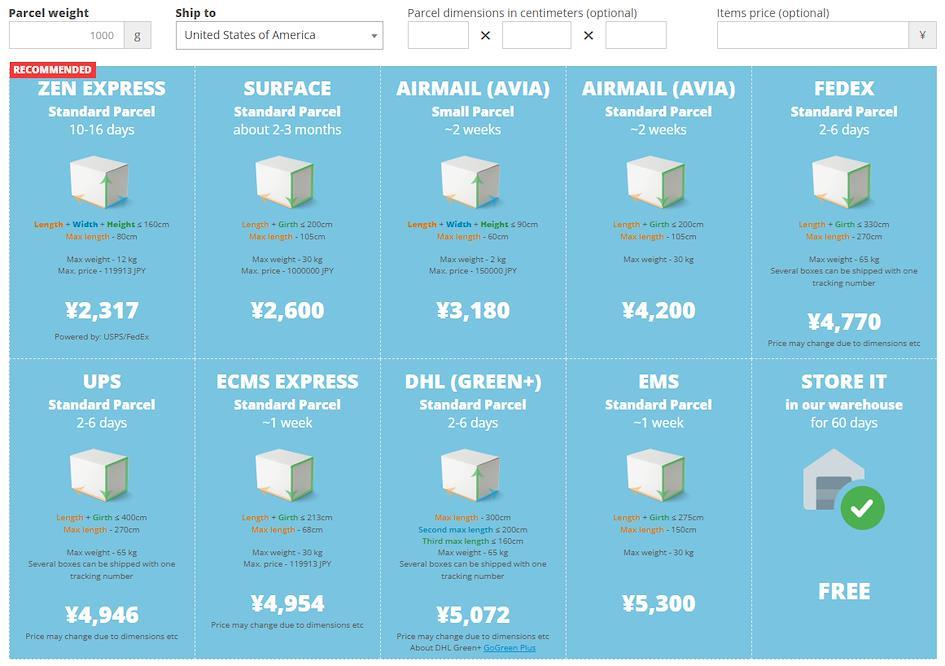Screen dimensions: 945x666
Task: Click the EMS parcel box icon
Action: (658, 476)
